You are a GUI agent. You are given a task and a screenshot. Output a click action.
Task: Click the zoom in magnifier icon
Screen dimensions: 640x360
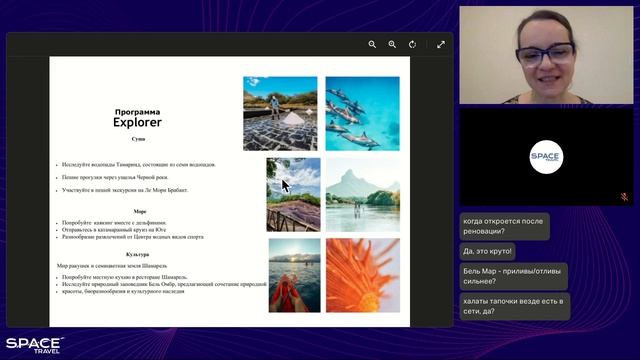(392, 44)
